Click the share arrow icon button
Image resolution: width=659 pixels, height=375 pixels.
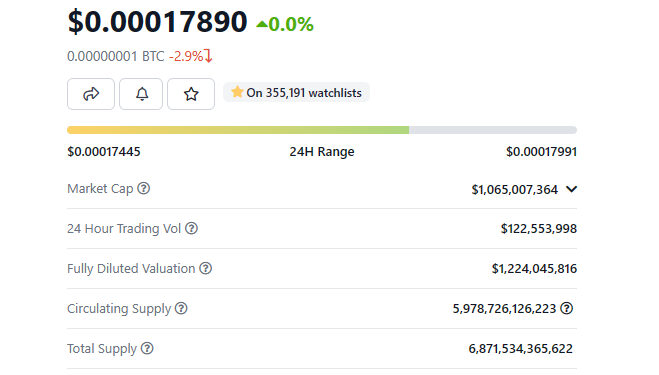tap(91, 94)
